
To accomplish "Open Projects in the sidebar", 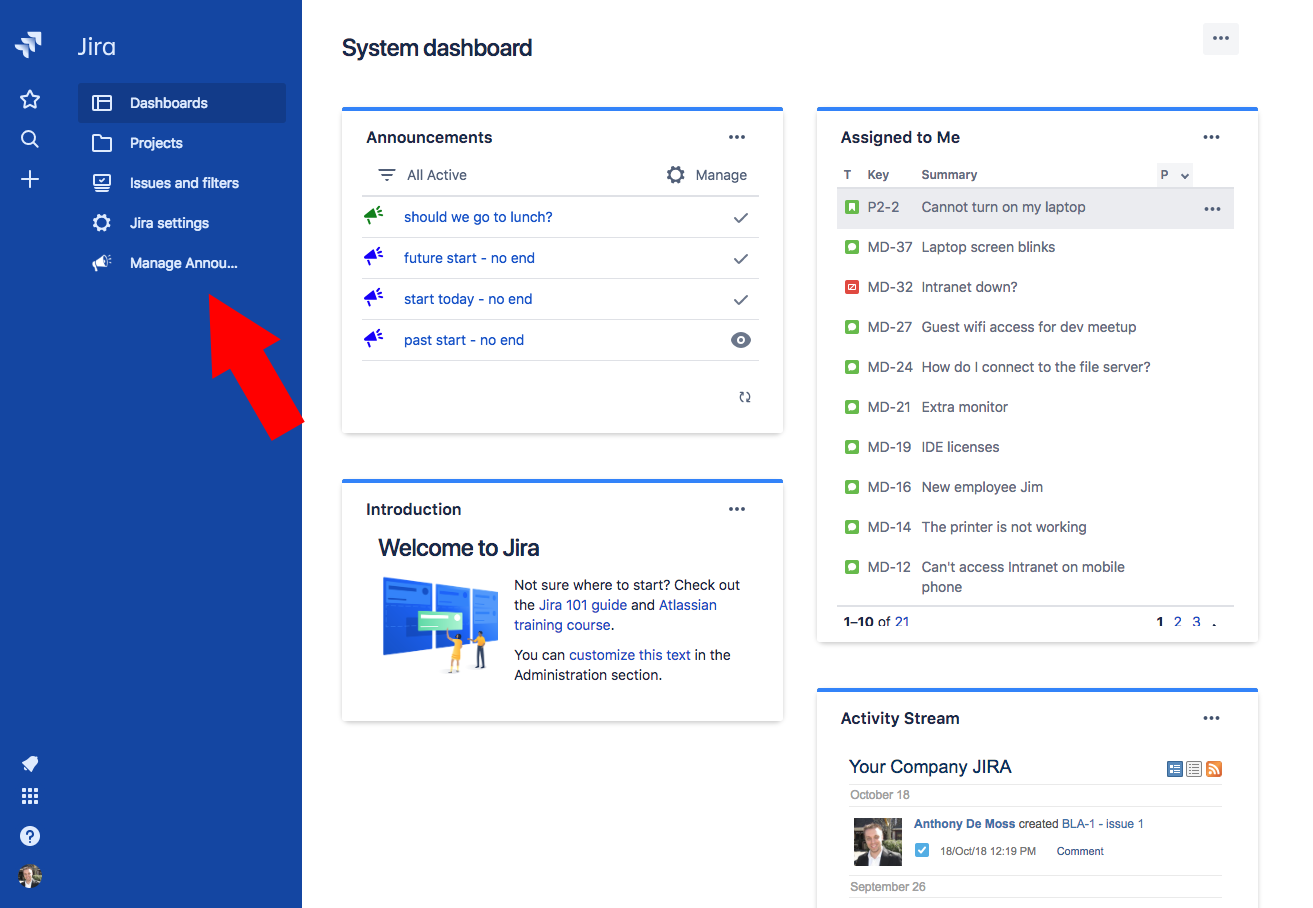I will coord(182,143).
